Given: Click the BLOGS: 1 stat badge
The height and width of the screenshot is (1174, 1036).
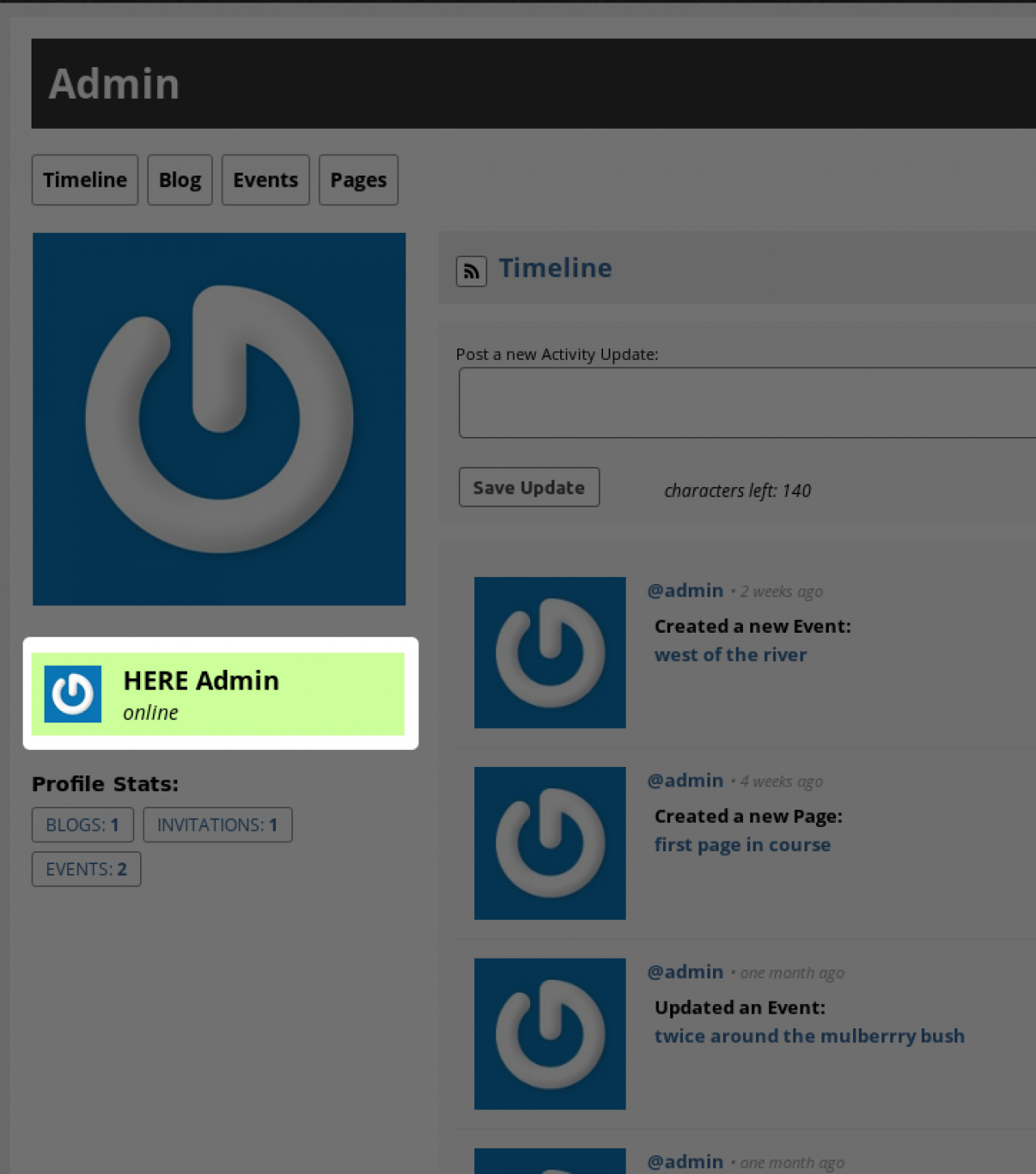Looking at the screenshot, I should 83,824.
